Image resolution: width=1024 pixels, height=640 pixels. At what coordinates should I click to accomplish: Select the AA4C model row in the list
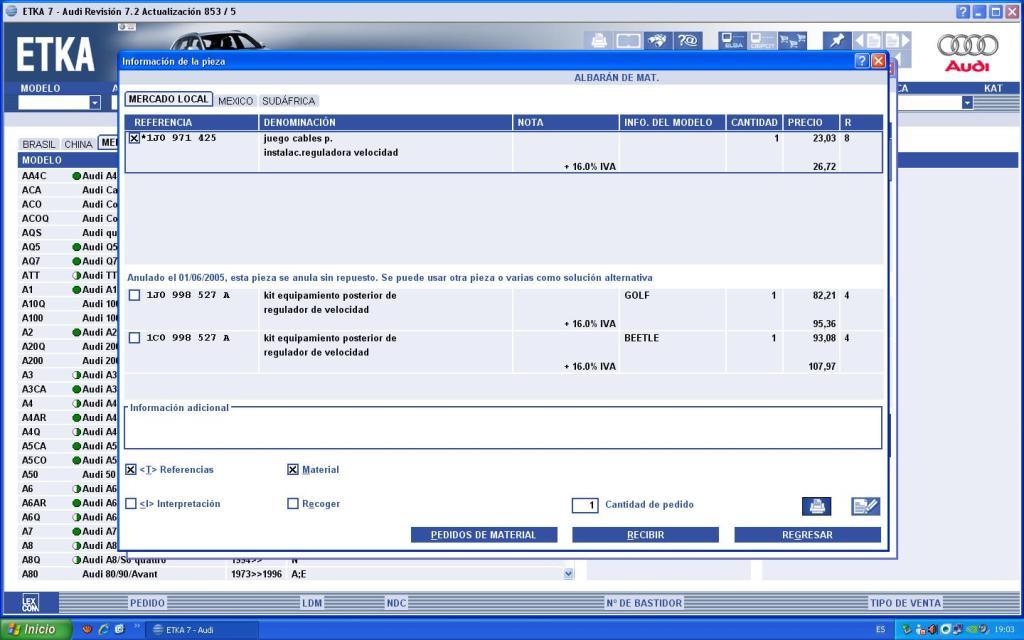[69, 176]
